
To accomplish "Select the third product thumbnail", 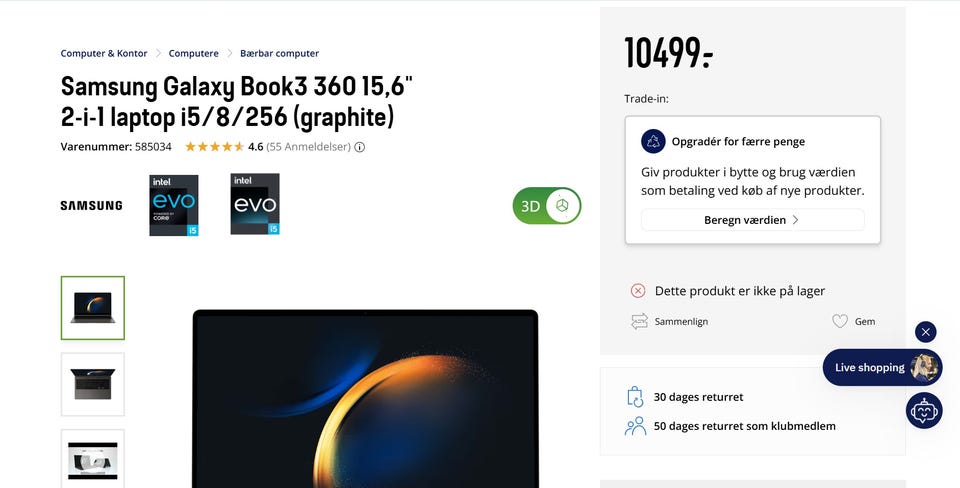I will tap(92, 459).
